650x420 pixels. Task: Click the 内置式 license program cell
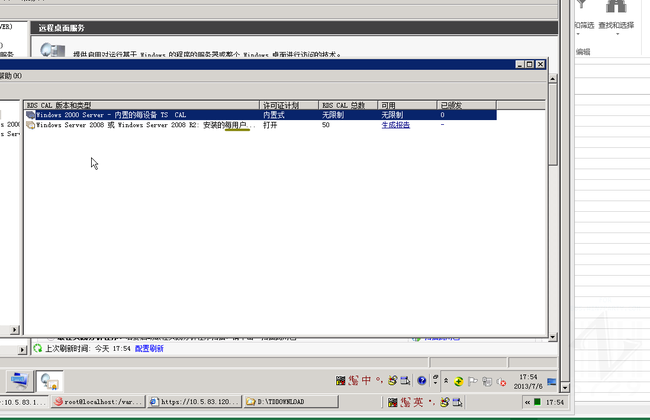point(274,115)
